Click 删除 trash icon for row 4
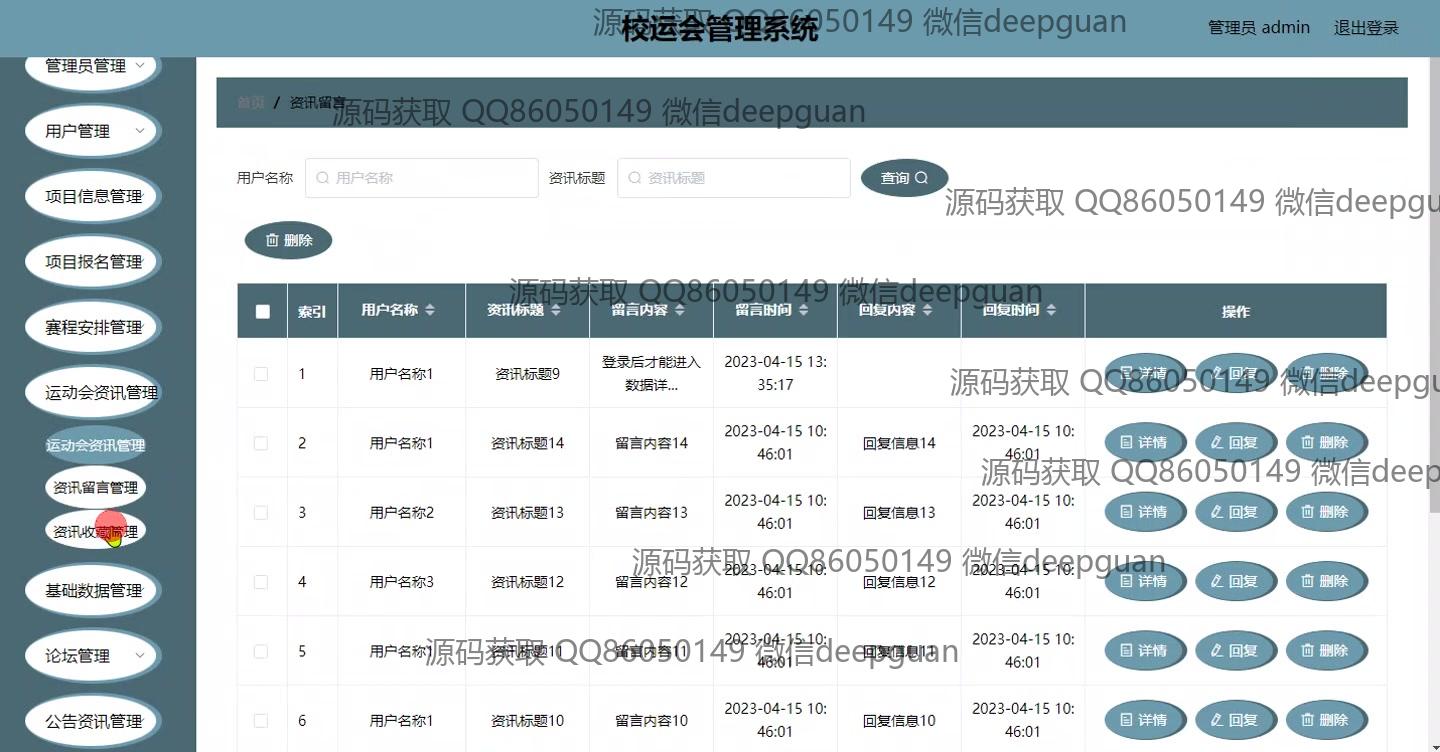 tap(1307, 581)
